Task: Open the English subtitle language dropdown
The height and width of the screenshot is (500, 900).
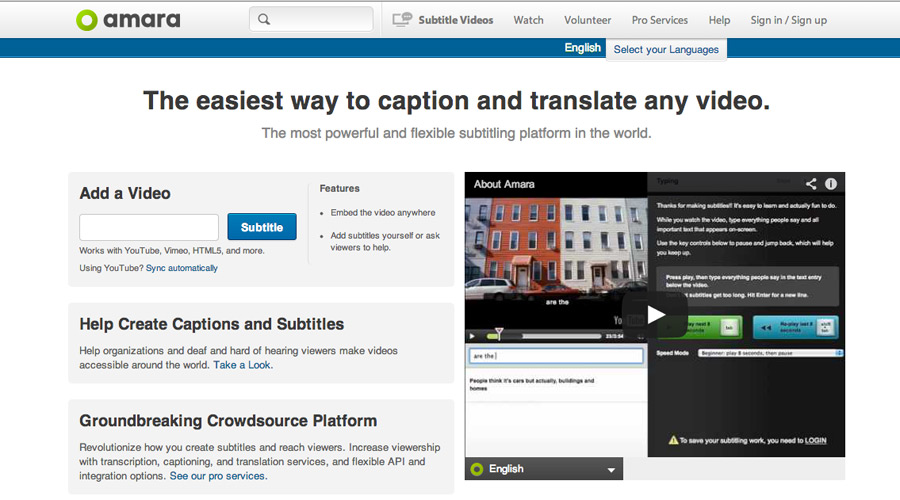Action: click(544, 469)
